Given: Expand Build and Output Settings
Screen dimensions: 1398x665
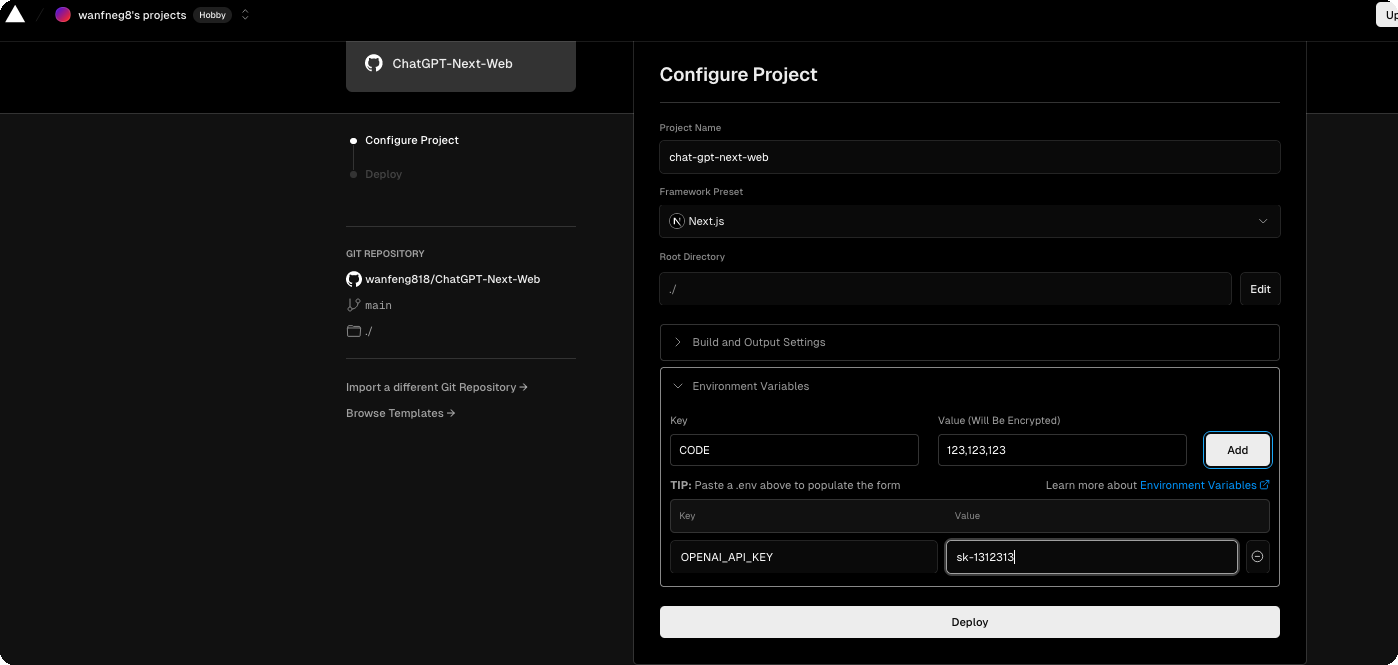Looking at the screenshot, I should pos(970,342).
